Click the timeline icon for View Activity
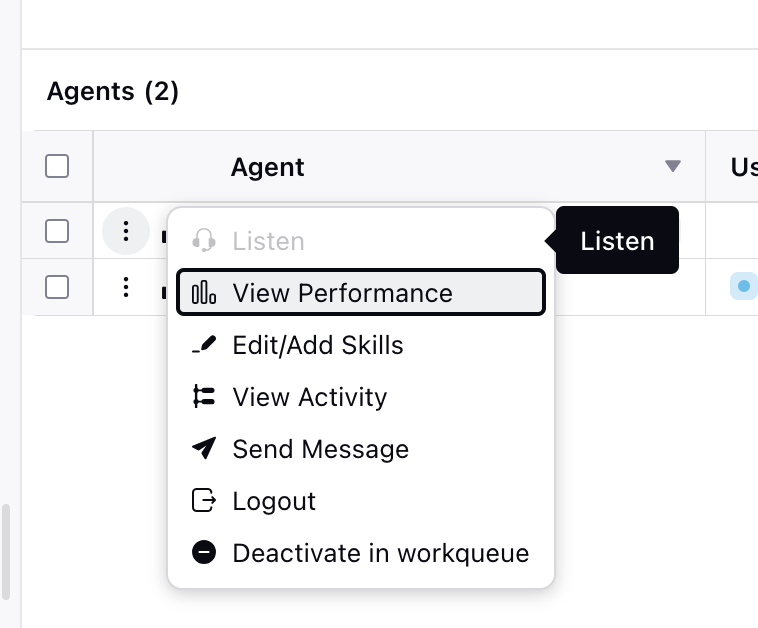The image size is (758, 628). point(204,396)
